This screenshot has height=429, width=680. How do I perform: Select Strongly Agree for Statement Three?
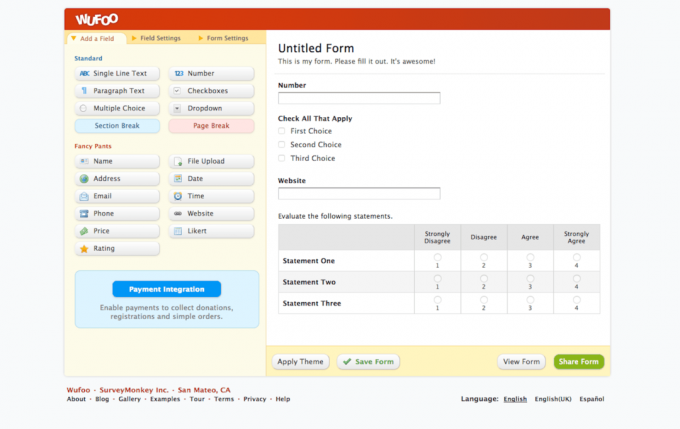pyautogui.click(x=576, y=300)
